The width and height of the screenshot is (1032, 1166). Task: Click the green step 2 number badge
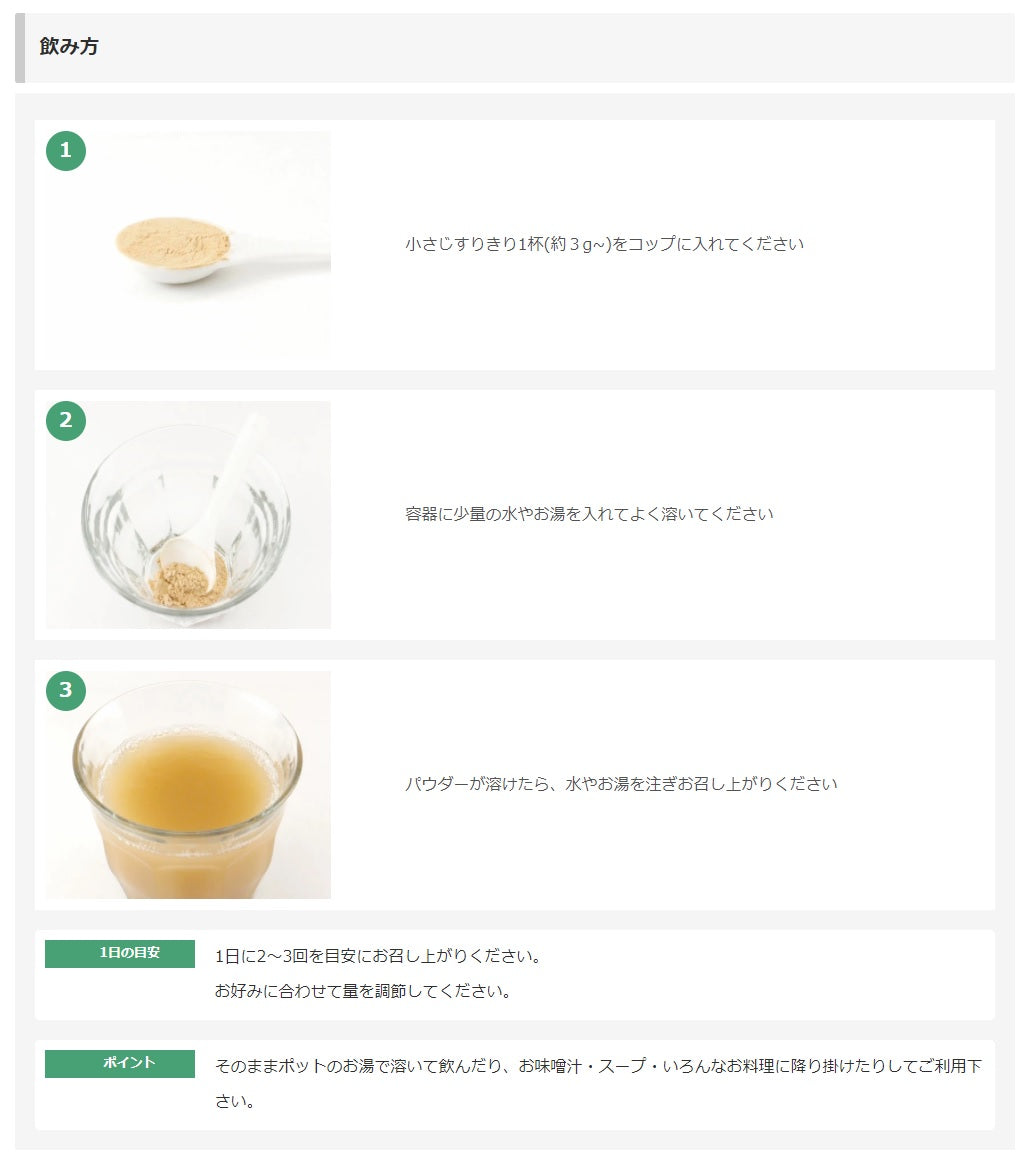(66, 421)
